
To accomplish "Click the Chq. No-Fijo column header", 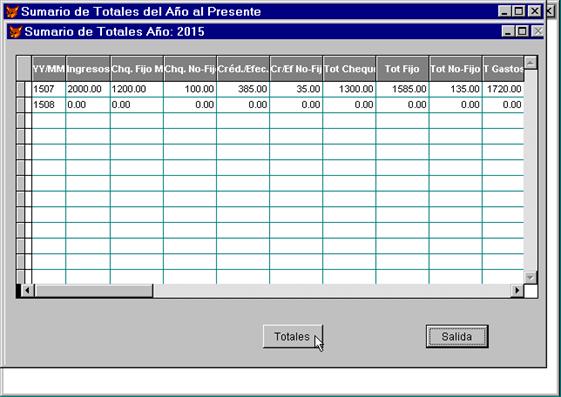I will (x=190, y=69).
